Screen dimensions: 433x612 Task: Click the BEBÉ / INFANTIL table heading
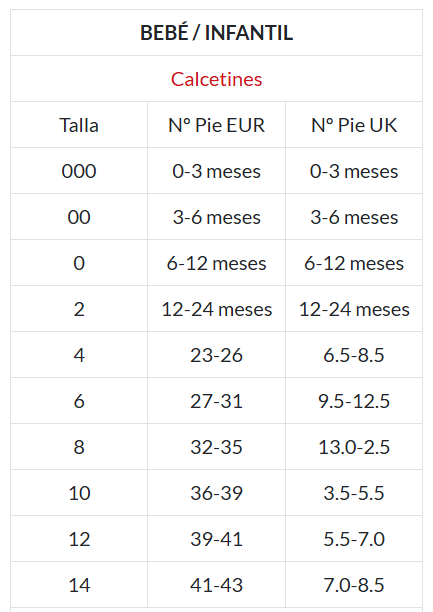coord(216,33)
